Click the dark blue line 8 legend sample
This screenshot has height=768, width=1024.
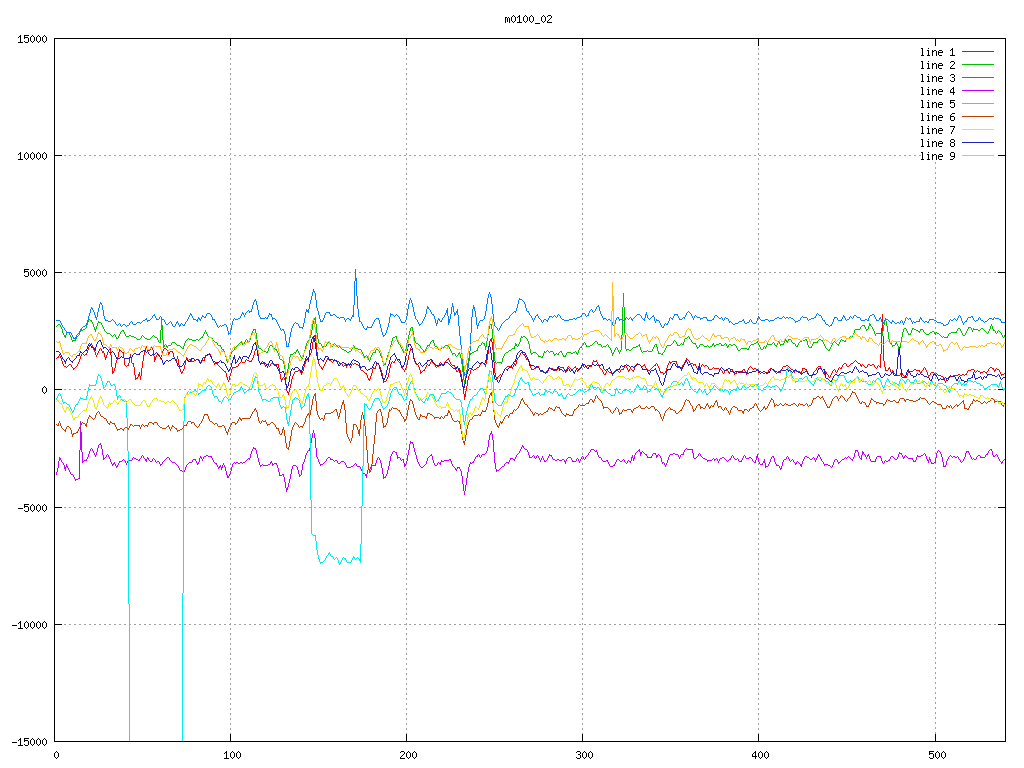[978, 142]
